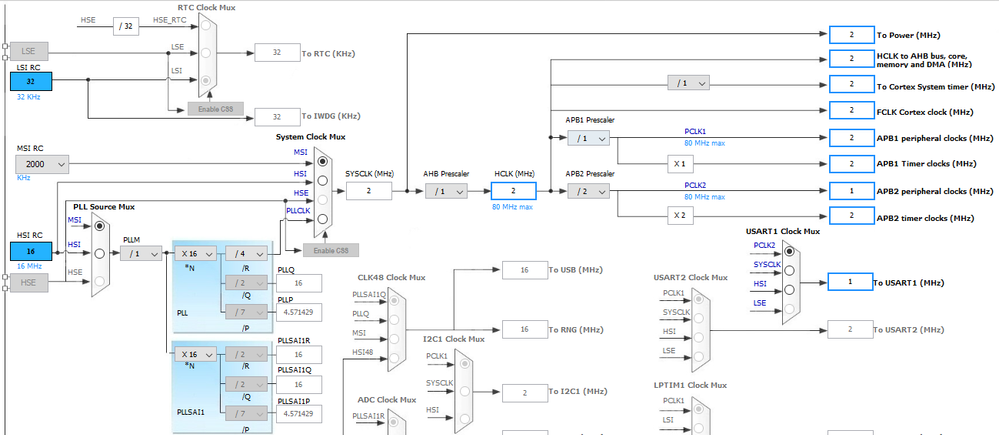The width and height of the screenshot is (999, 435).
Task: Select HSI in System Clock Mux
Action: coord(322,180)
